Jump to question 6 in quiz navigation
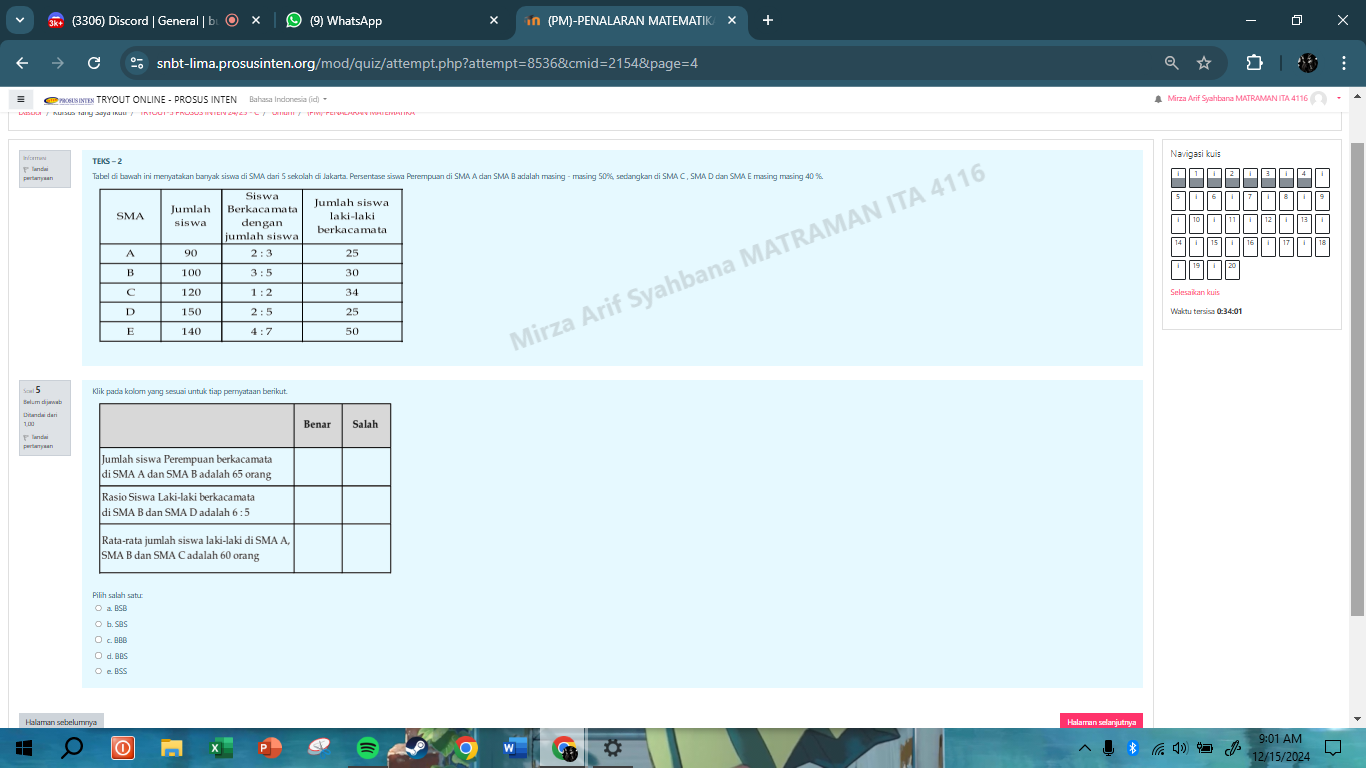Image resolution: width=1366 pixels, height=768 pixels. pos(1214,201)
